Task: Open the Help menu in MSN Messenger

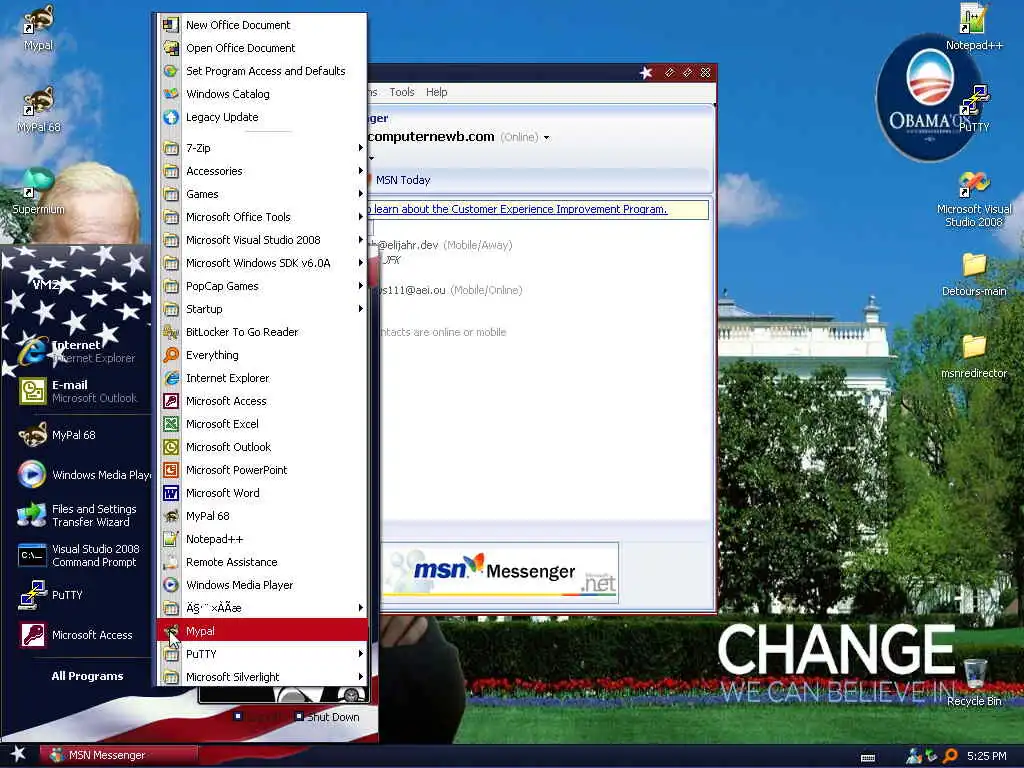Action: click(436, 92)
